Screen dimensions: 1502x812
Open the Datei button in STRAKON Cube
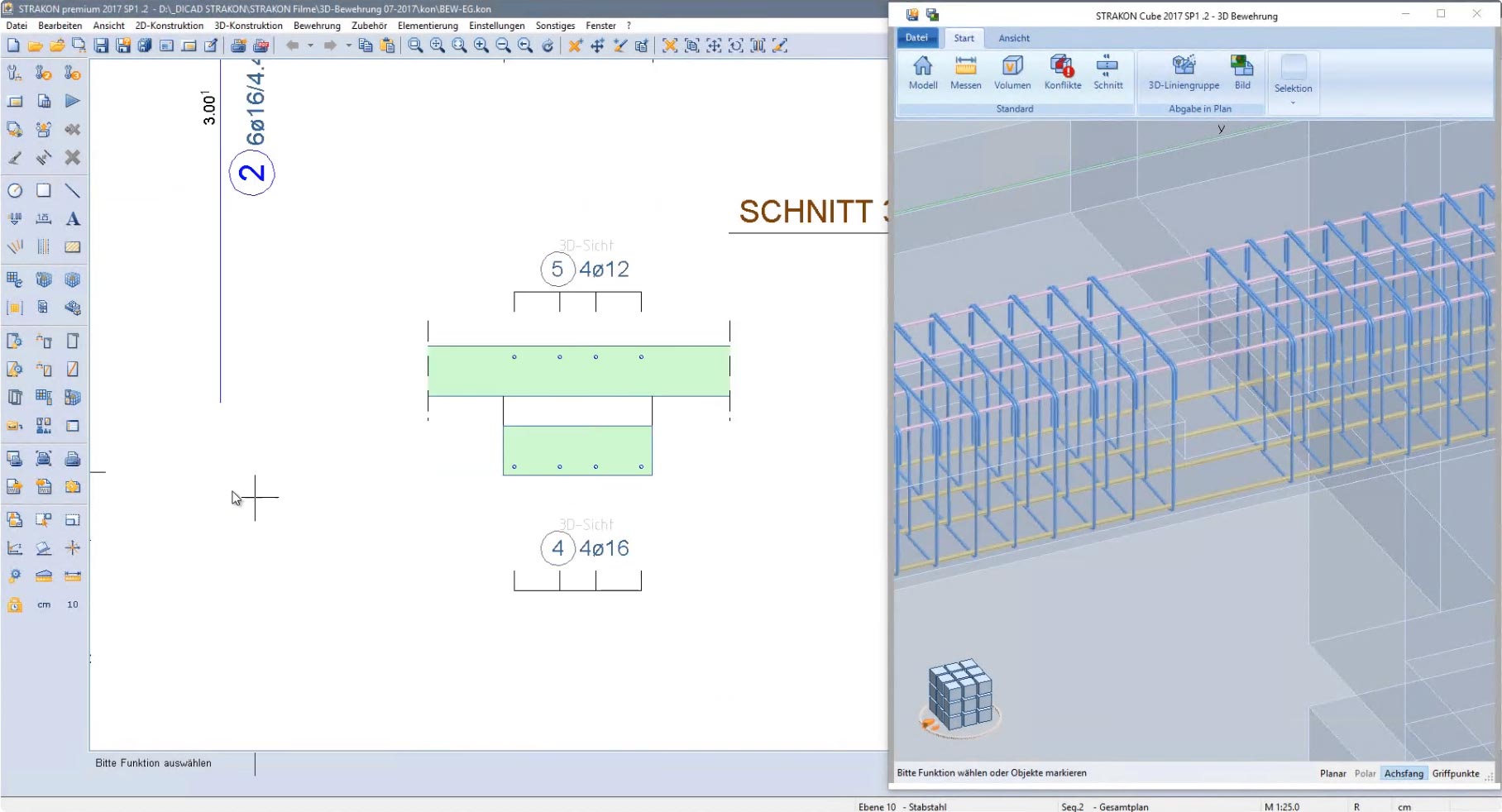coord(916,37)
